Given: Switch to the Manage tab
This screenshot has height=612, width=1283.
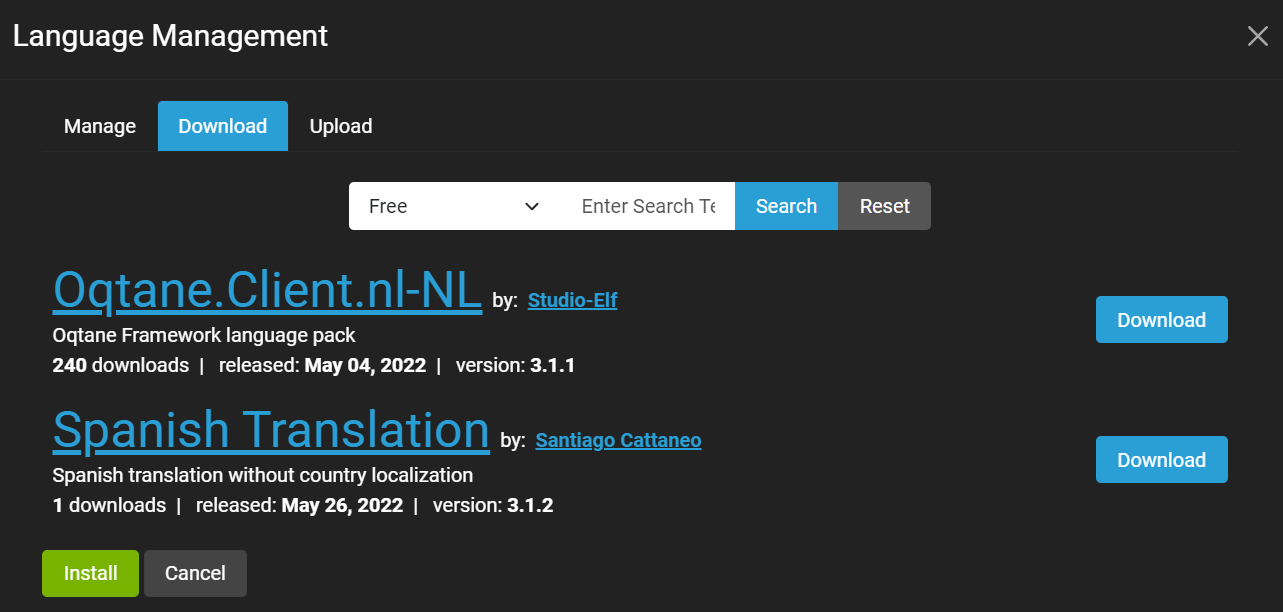Looking at the screenshot, I should 100,126.
